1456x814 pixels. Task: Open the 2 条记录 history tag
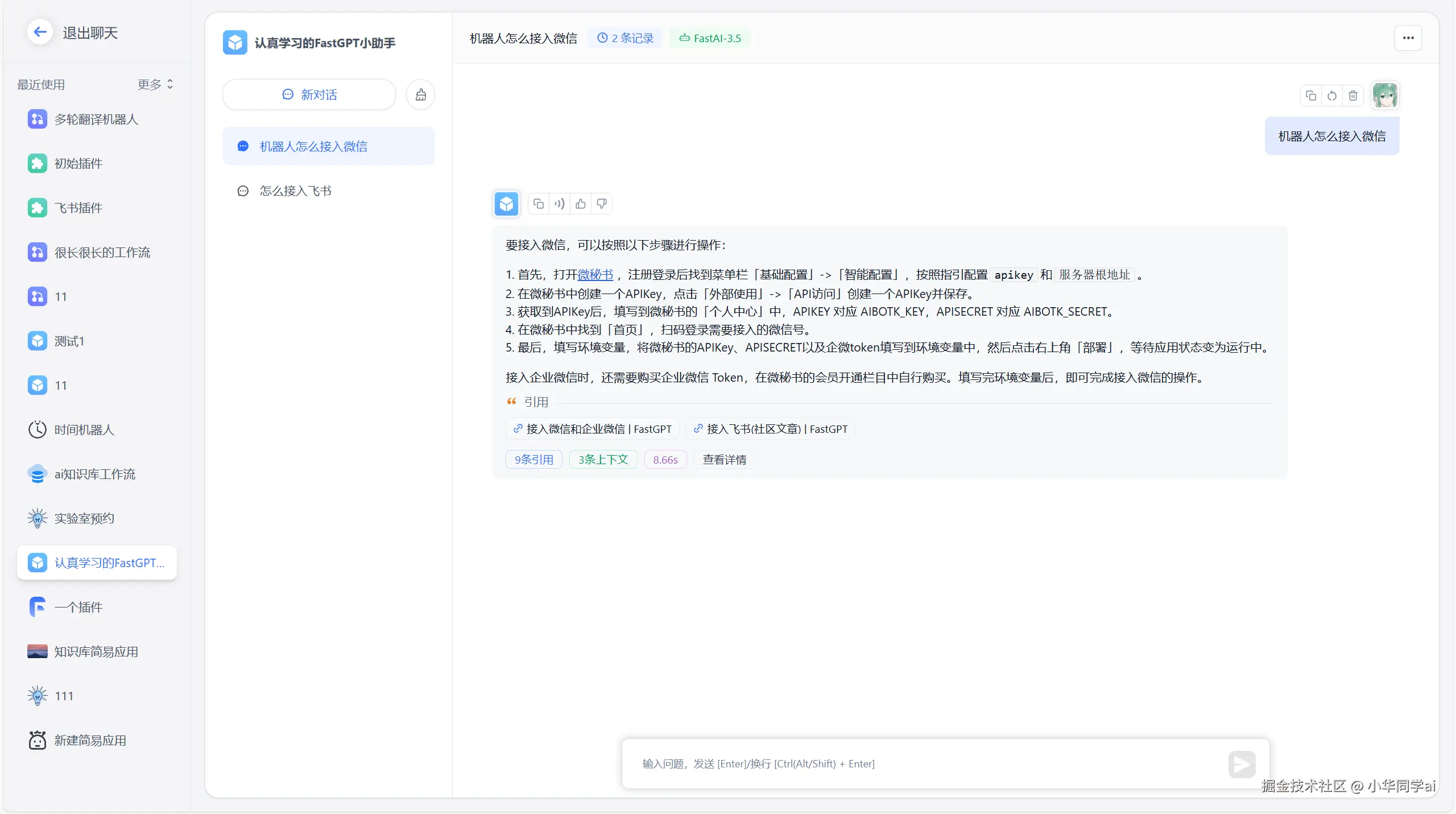pos(625,38)
